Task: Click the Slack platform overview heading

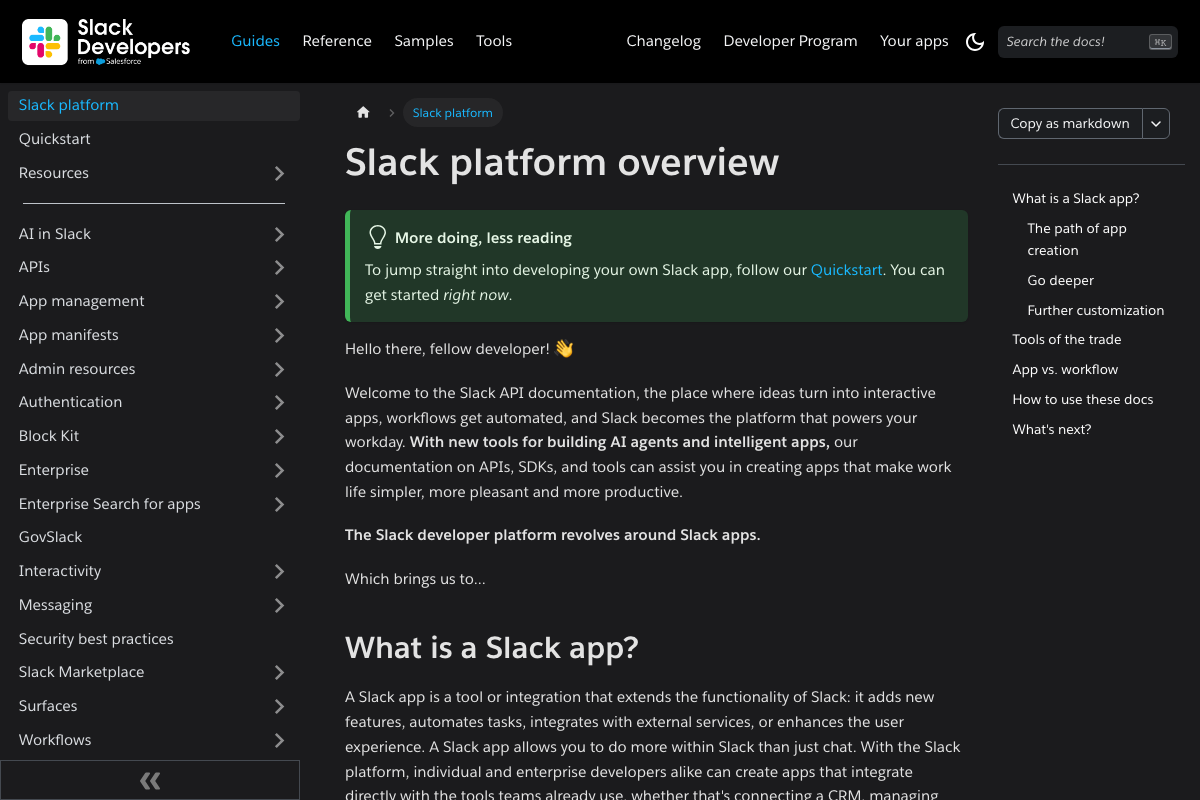Action: click(x=562, y=162)
